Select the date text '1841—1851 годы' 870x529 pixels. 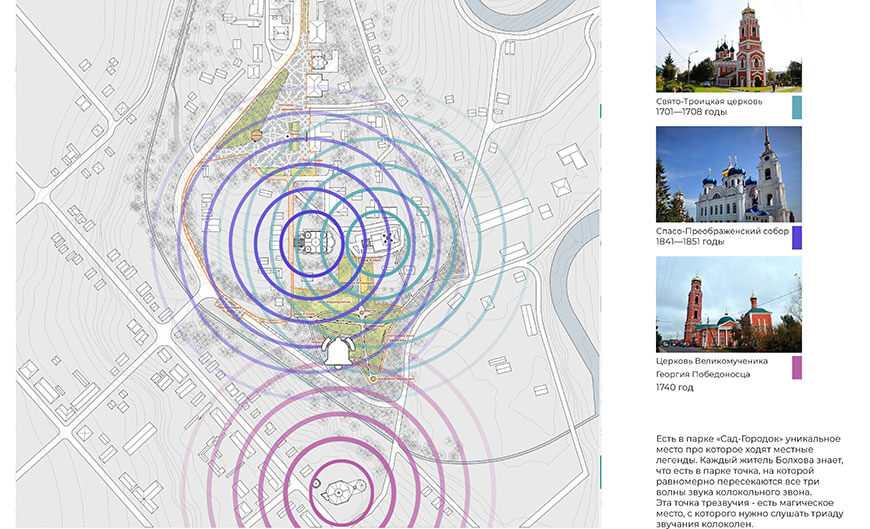point(691,241)
